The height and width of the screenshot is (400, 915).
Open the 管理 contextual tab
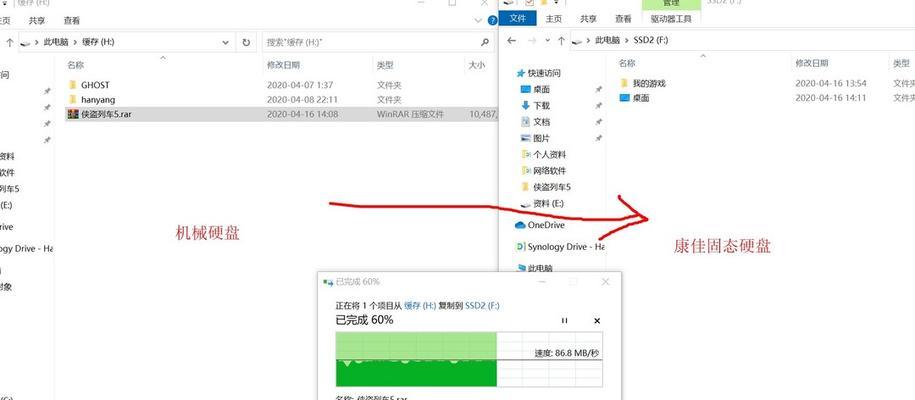coord(670,4)
